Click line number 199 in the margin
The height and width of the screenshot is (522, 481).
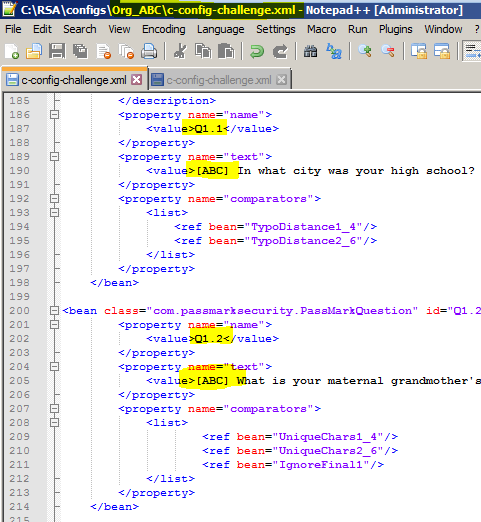(19, 297)
